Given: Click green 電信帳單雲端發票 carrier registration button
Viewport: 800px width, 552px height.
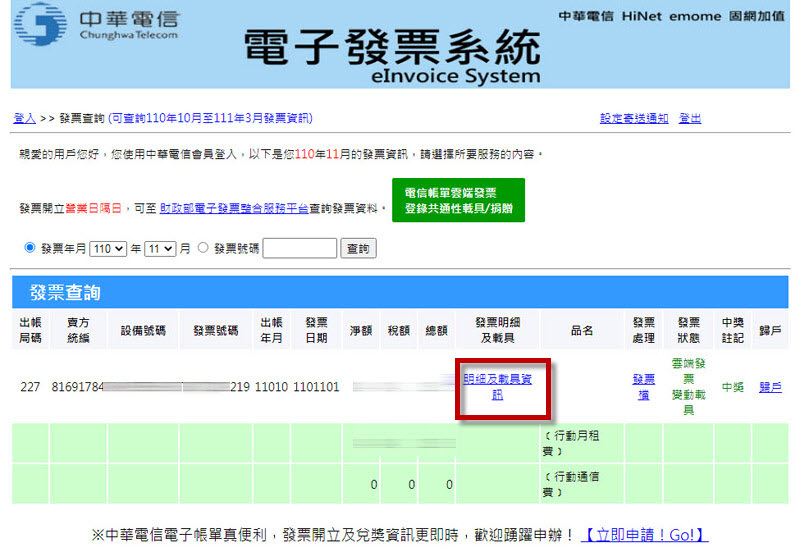Looking at the screenshot, I should point(458,200).
